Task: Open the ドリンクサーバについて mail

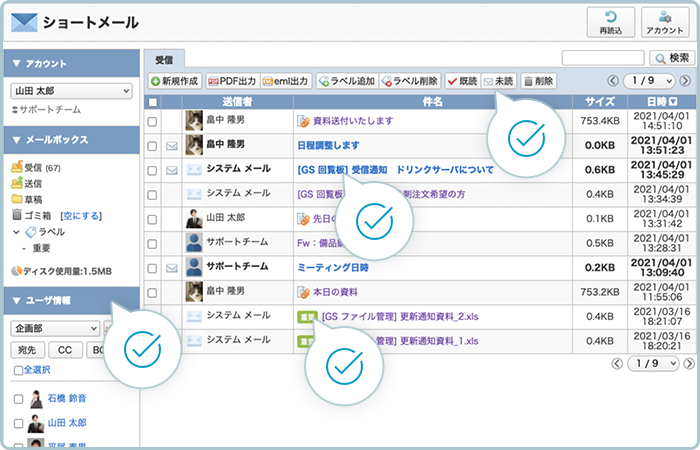Action: [396, 170]
